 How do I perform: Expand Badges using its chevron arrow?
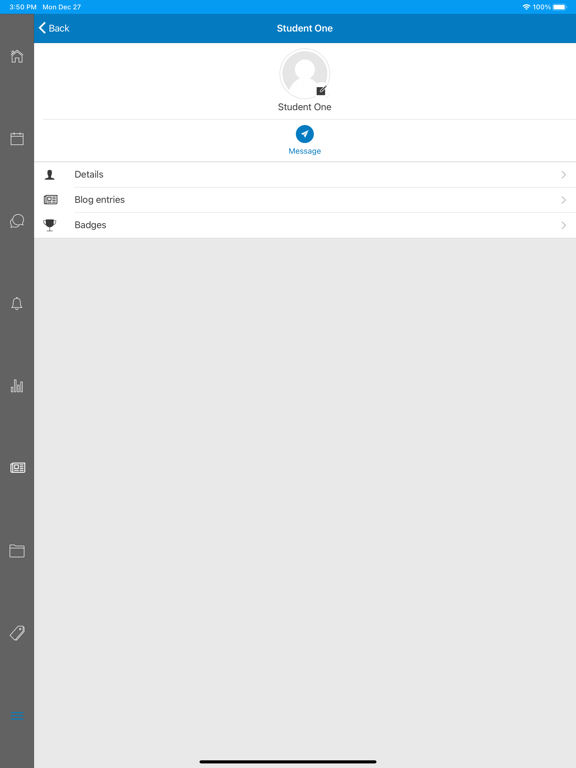tap(564, 225)
